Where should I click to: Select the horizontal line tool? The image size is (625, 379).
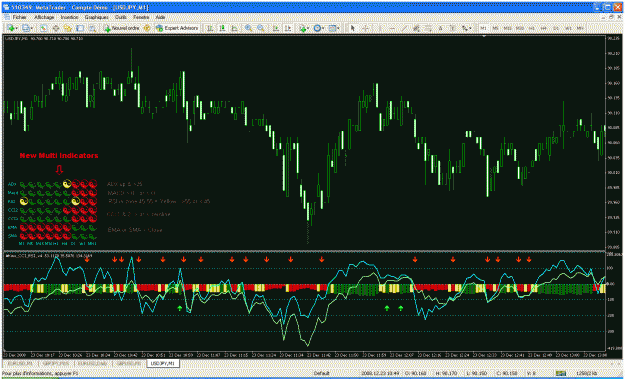pos(392,28)
